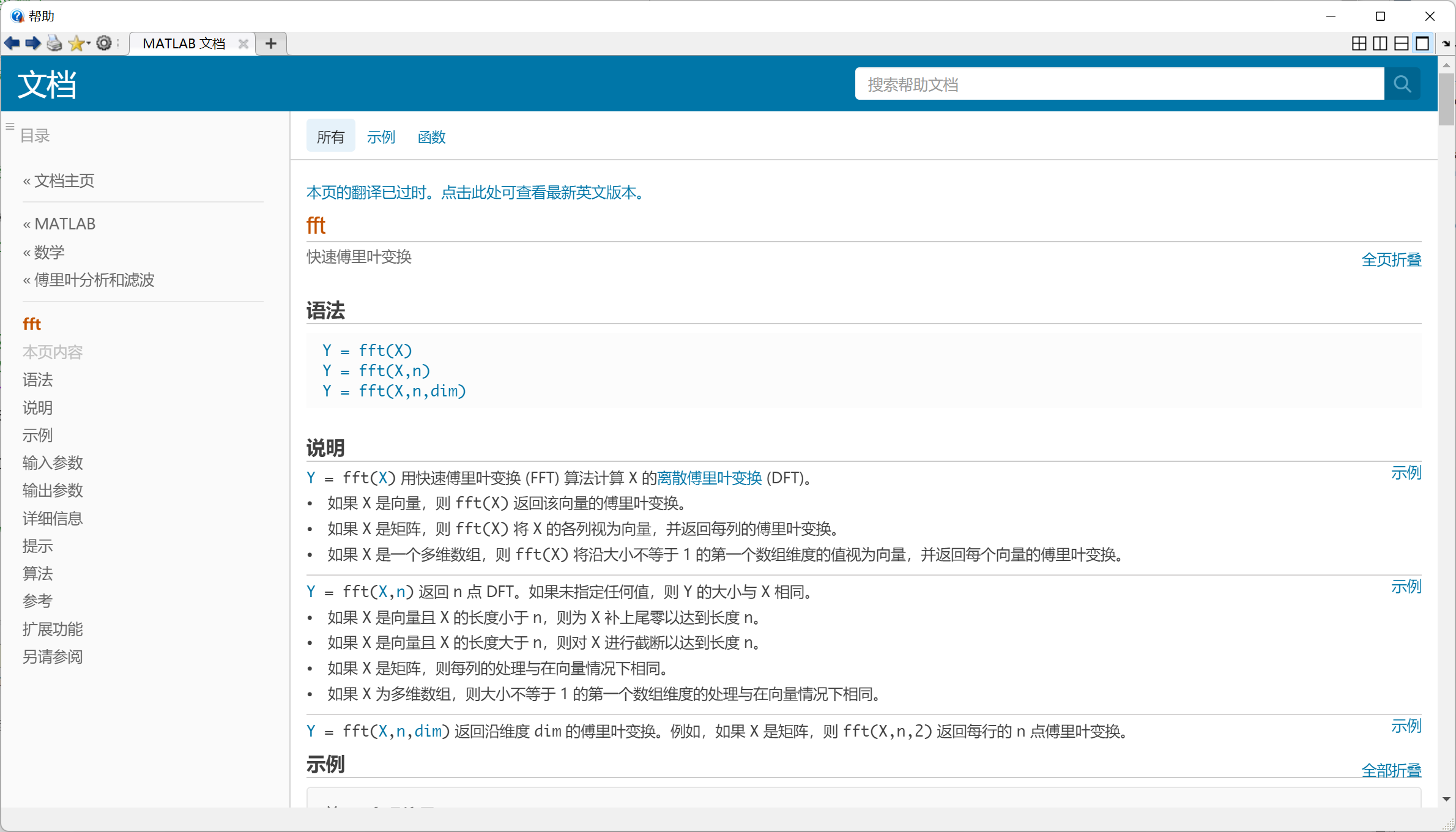Open the favorites star dropdown arrow
Viewport: 1456px width, 832px height.
(89, 43)
